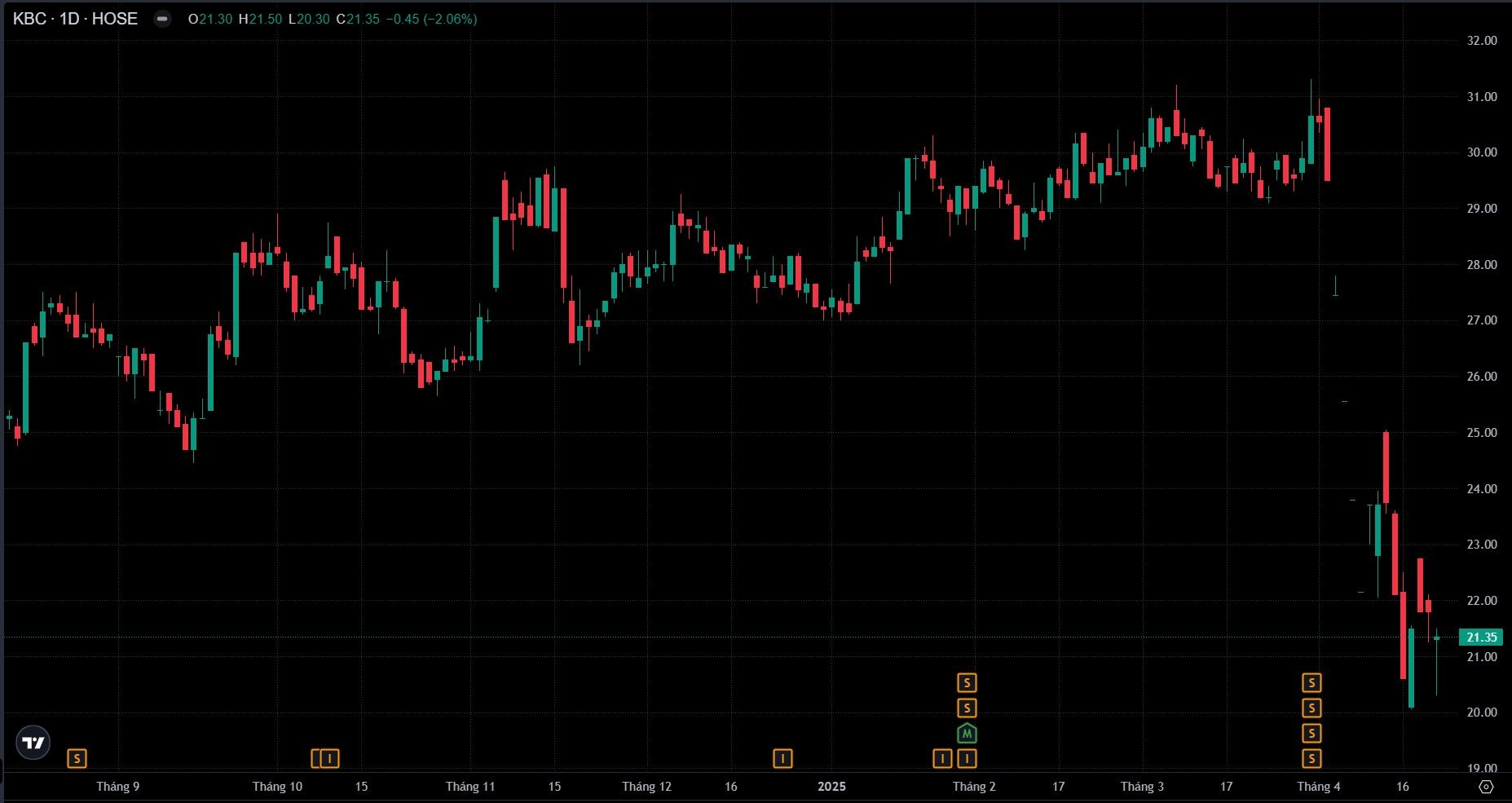The width and height of the screenshot is (1512, 803).
Task: Click the 2025 label on time axis
Action: click(x=831, y=787)
